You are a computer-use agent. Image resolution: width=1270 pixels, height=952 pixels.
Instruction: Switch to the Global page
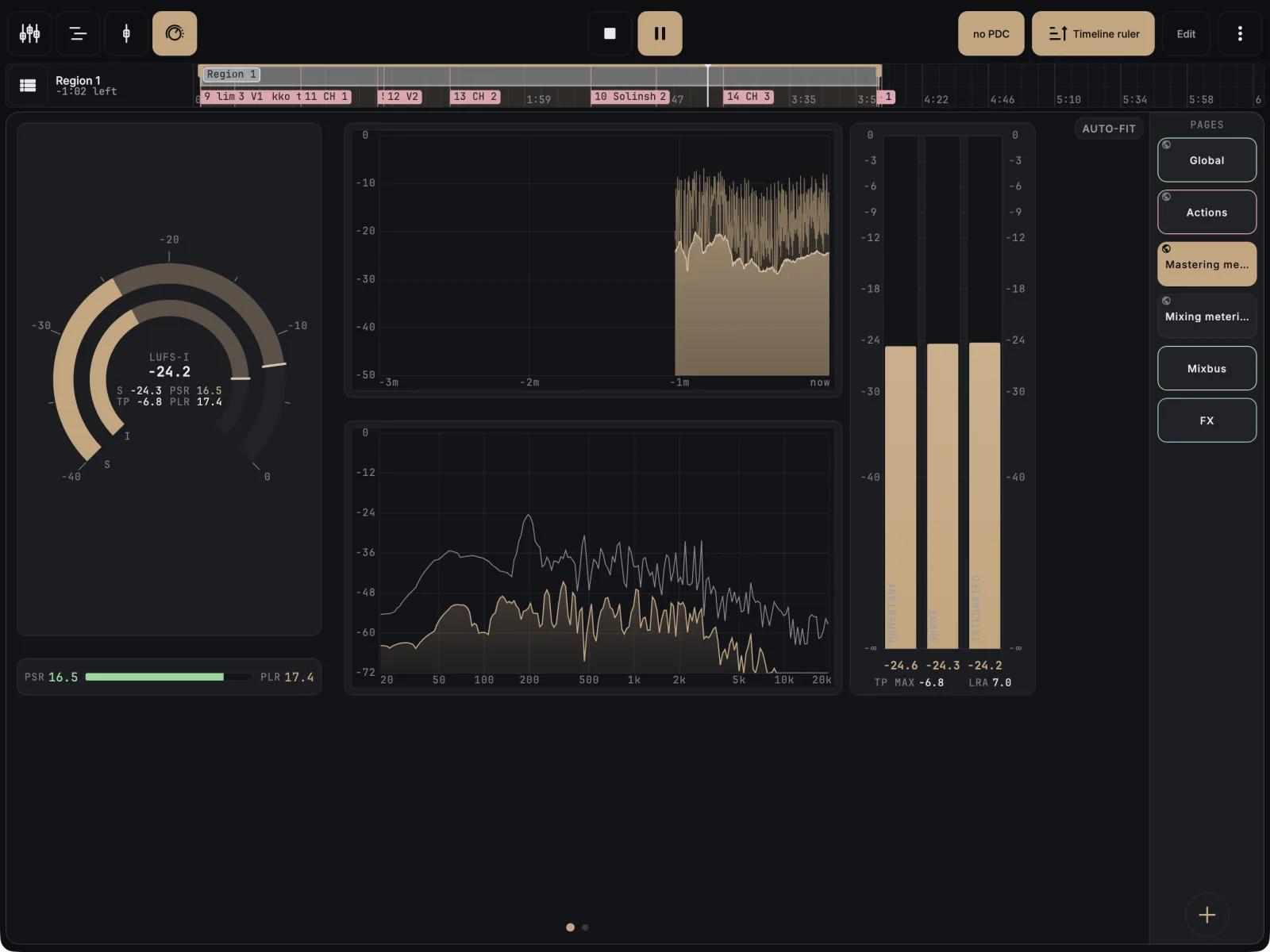point(1206,160)
